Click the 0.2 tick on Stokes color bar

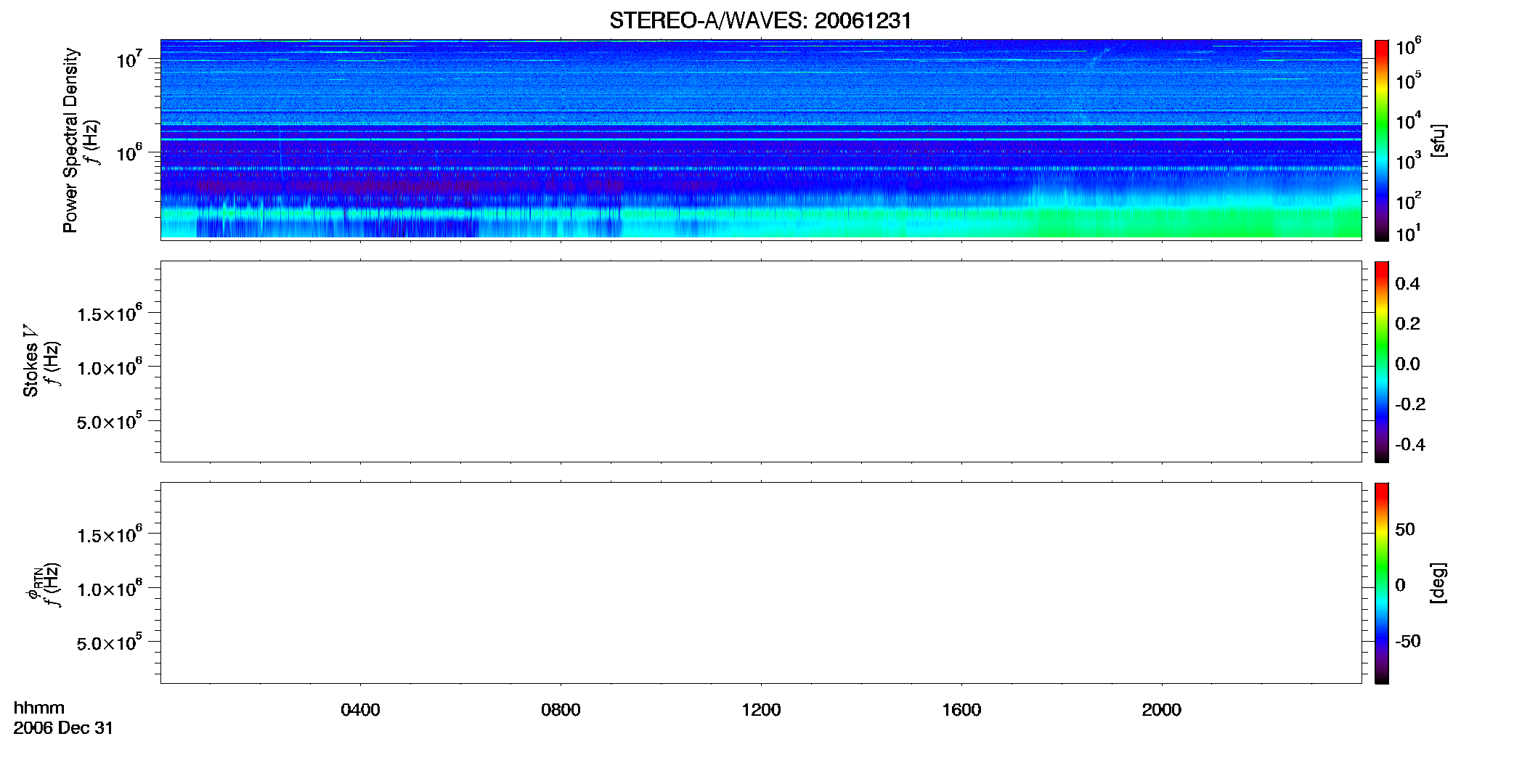pos(1407,324)
